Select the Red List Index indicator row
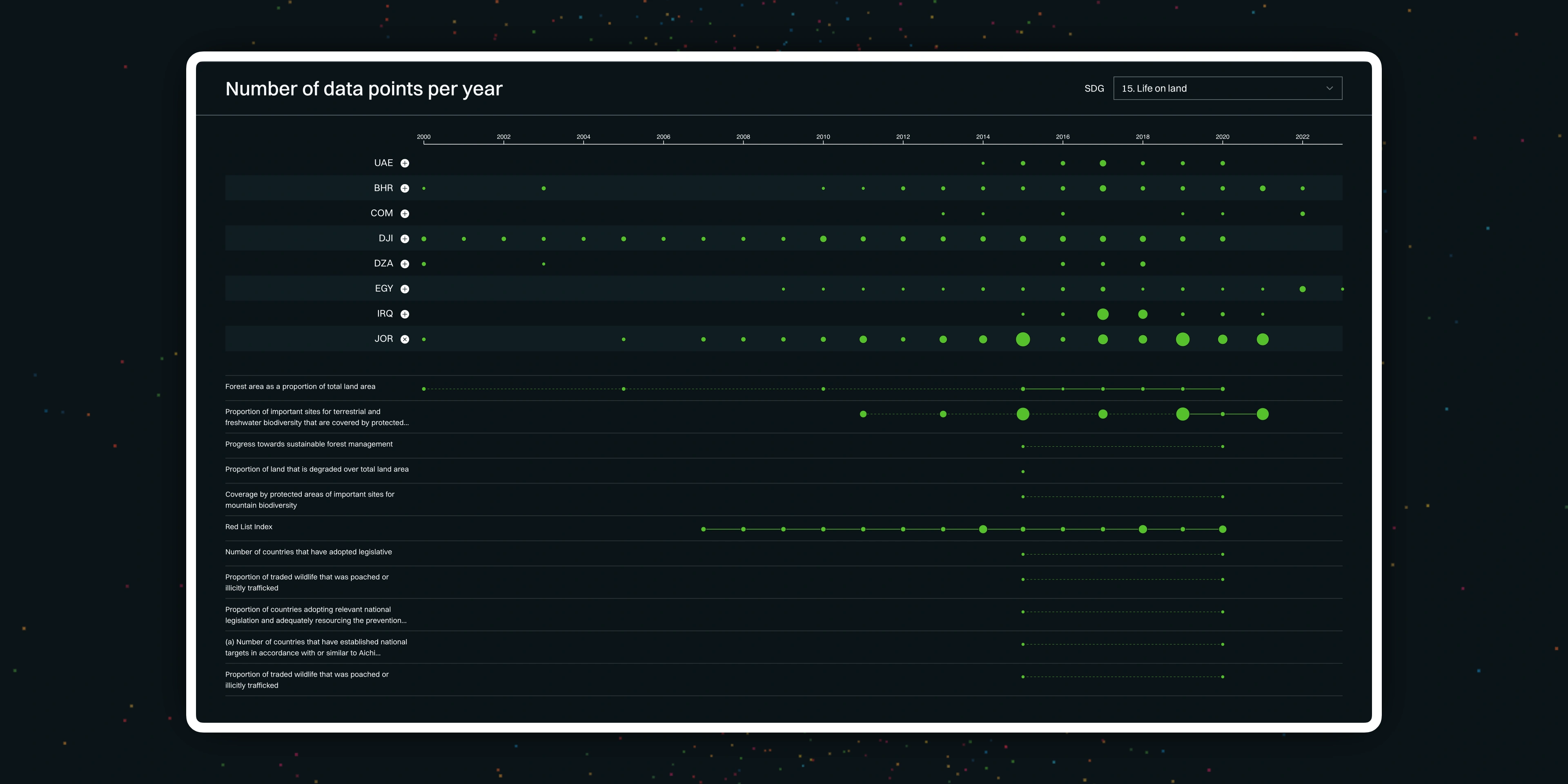Image resolution: width=1568 pixels, height=784 pixels. pyautogui.click(x=249, y=526)
